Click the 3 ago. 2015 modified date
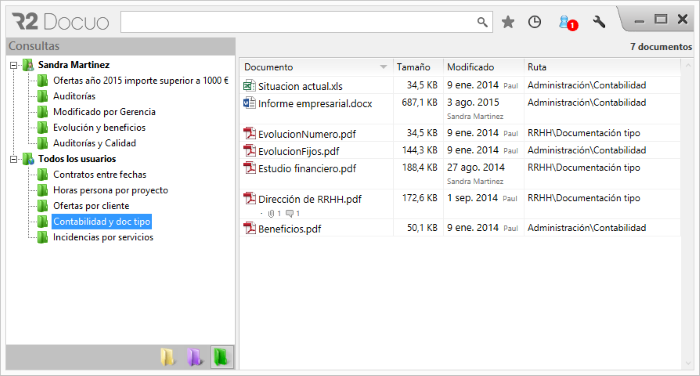This screenshot has width=700, height=376. [x=473, y=102]
